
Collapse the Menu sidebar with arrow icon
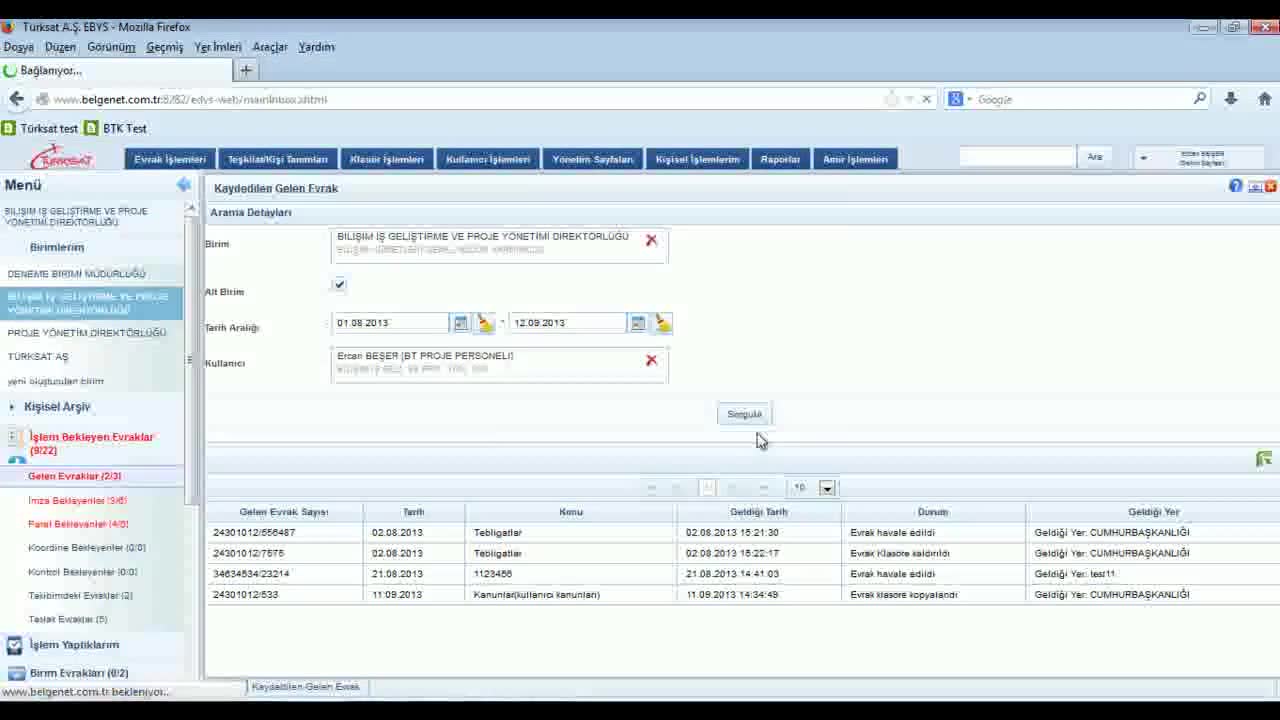[184, 185]
